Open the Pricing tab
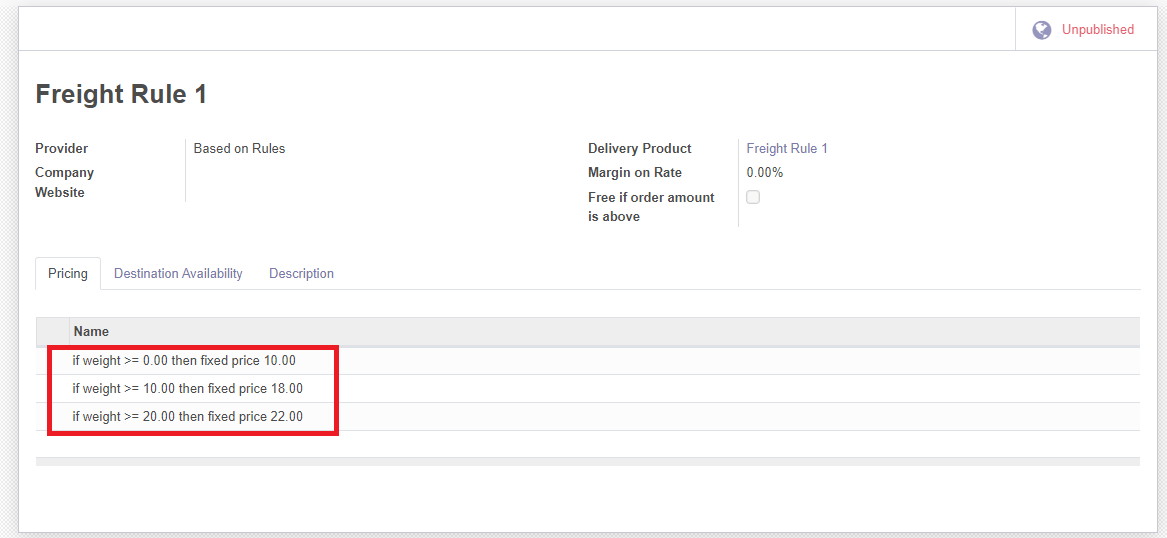The width and height of the screenshot is (1167, 538). (68, 273)
